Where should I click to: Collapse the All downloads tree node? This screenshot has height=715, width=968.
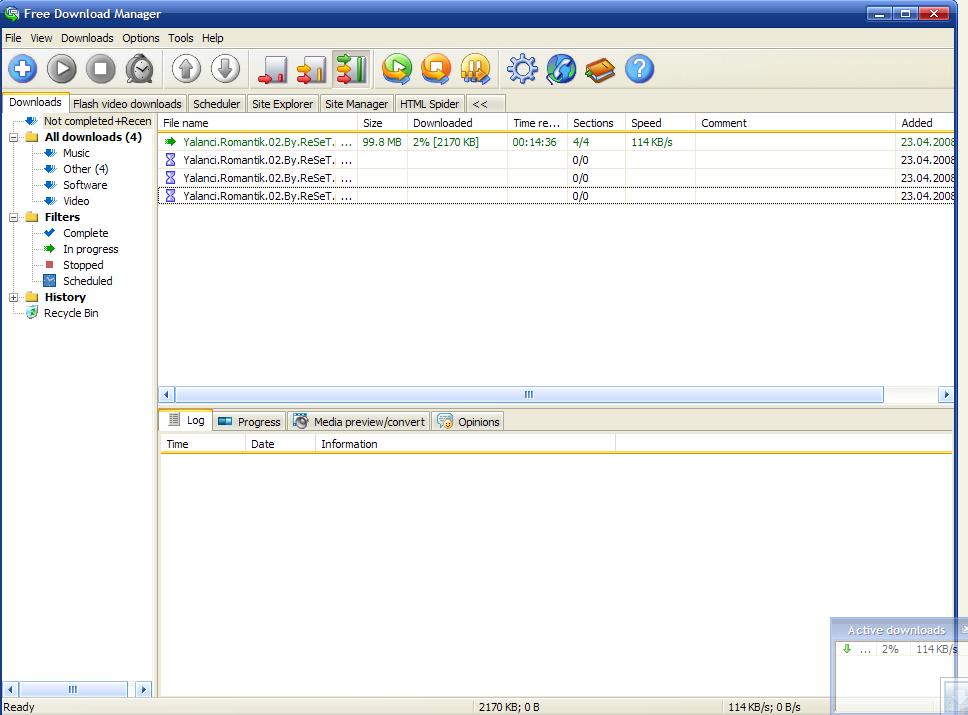[x=14, y=138]
